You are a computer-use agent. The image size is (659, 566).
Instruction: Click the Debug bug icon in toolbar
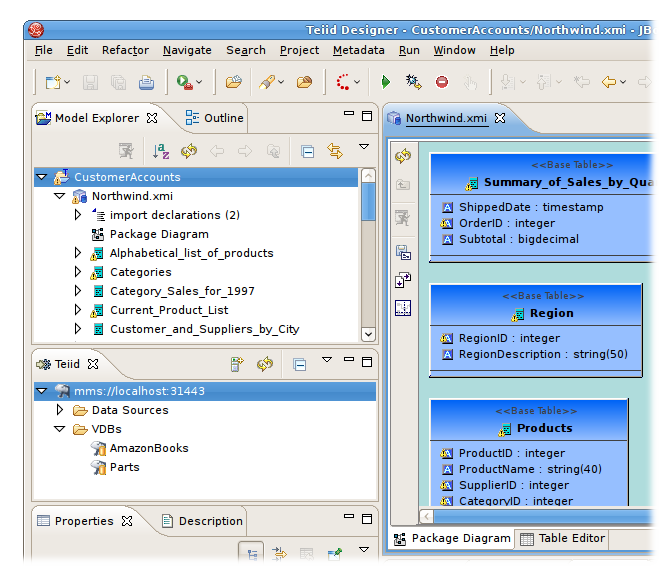pyautogui.click(x=413, y=82)
